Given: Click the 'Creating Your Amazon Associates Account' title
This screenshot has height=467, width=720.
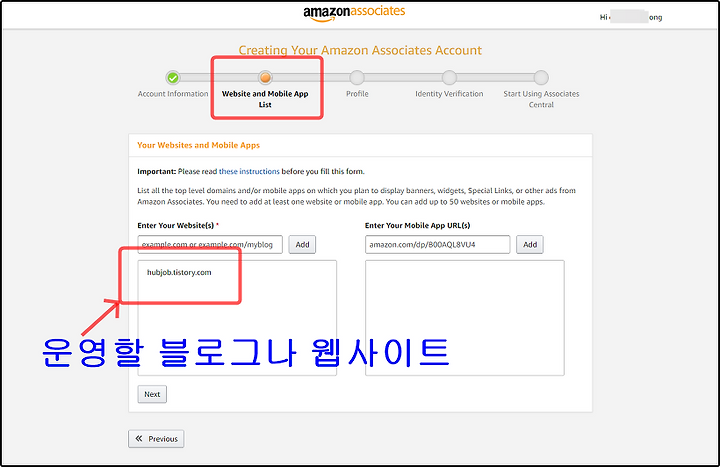Looking at the screenshot, I should coord(360,50).
